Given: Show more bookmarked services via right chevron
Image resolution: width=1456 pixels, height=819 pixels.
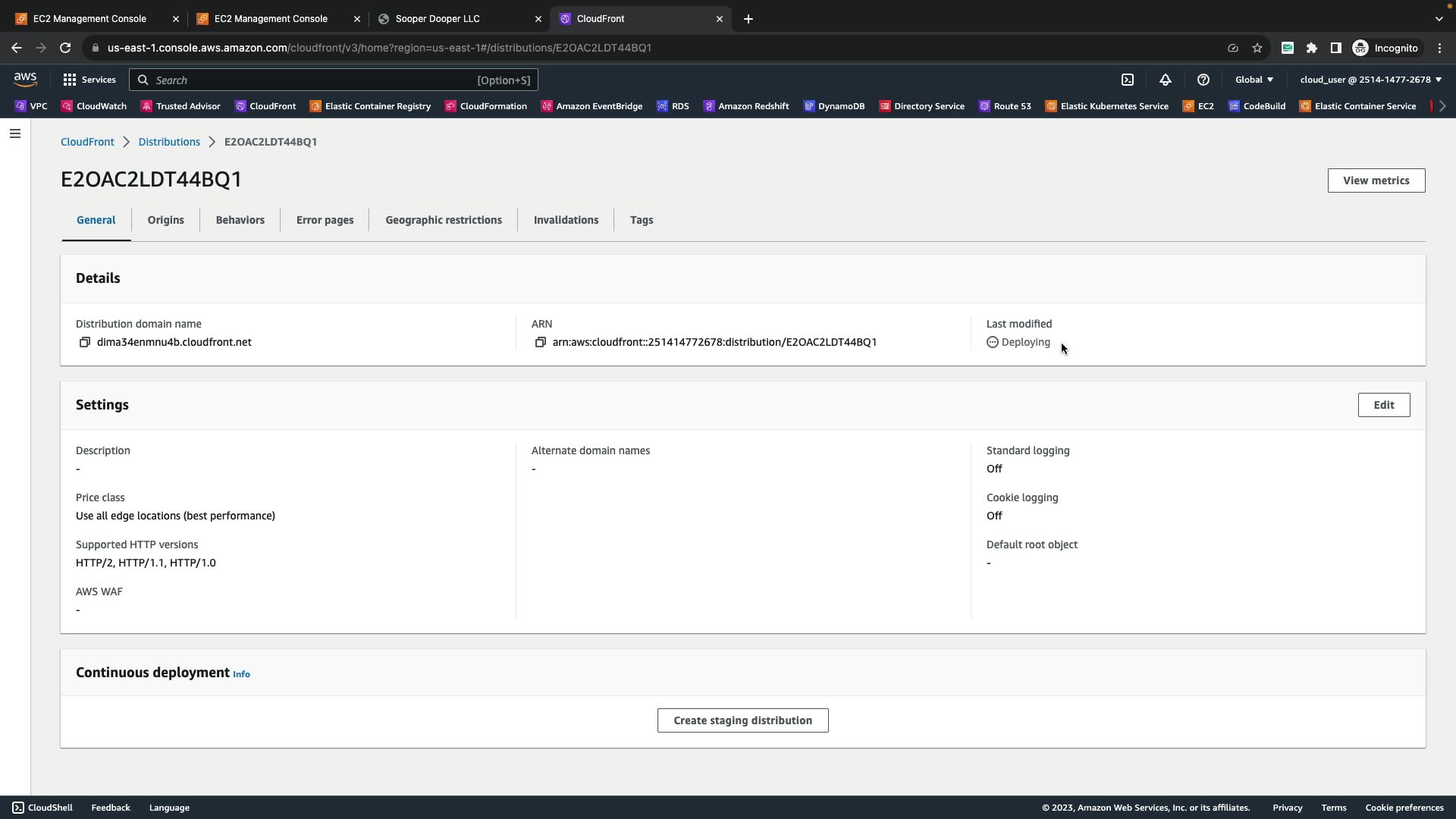Looking at the screenshot, I should coord(1442,106).
